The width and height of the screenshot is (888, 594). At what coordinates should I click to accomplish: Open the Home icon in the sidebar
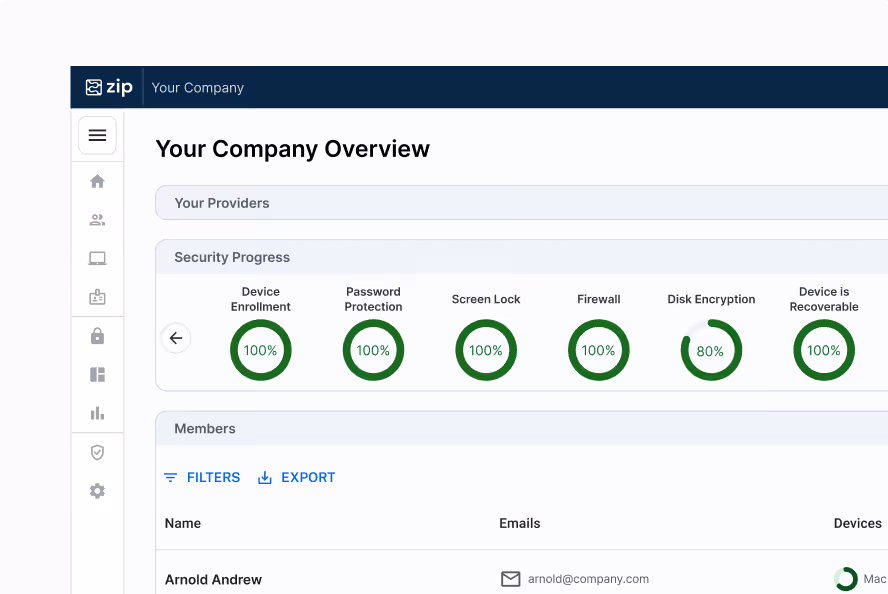[x=97, y=181]
